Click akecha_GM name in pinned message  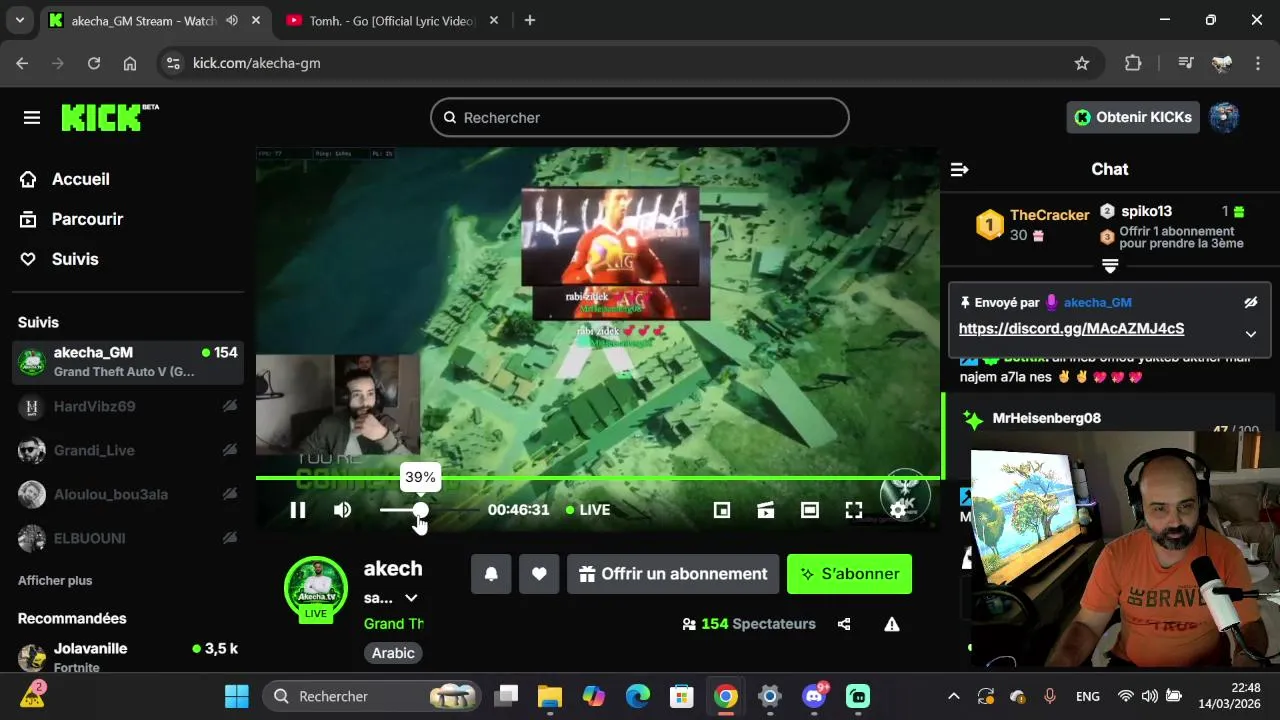point(1098,302)
